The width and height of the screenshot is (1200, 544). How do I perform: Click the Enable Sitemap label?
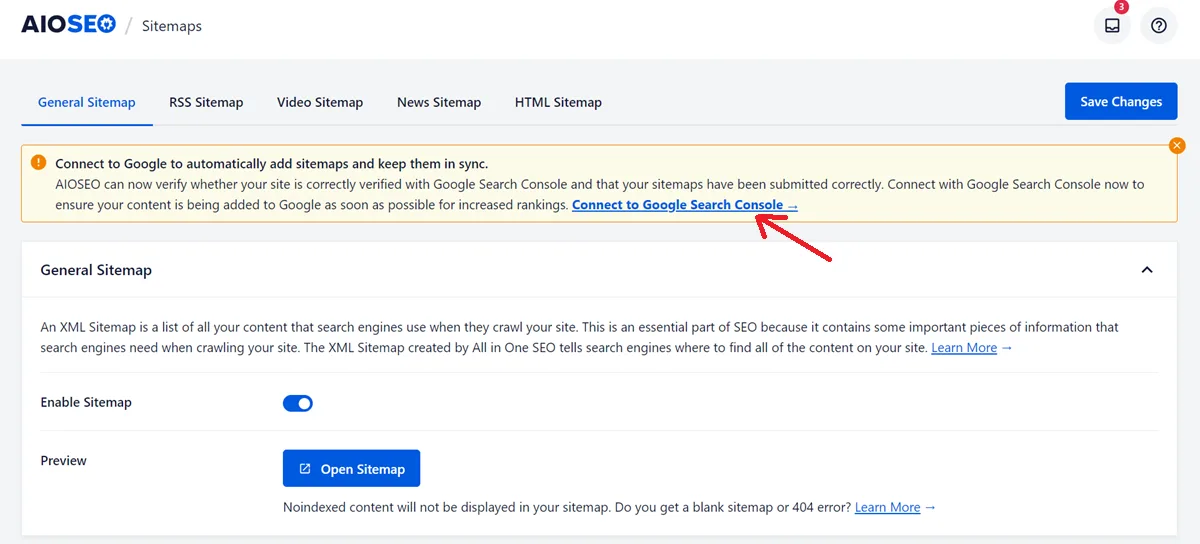click(86, 403)
